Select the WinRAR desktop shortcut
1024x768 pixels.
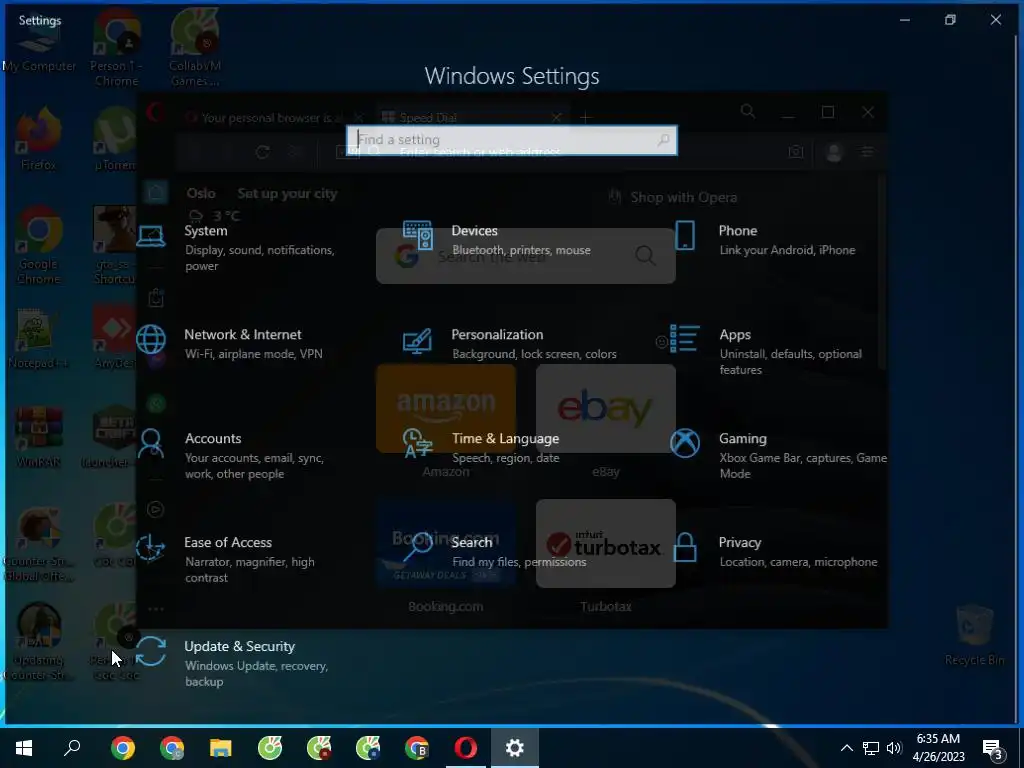tap(39, 436)
